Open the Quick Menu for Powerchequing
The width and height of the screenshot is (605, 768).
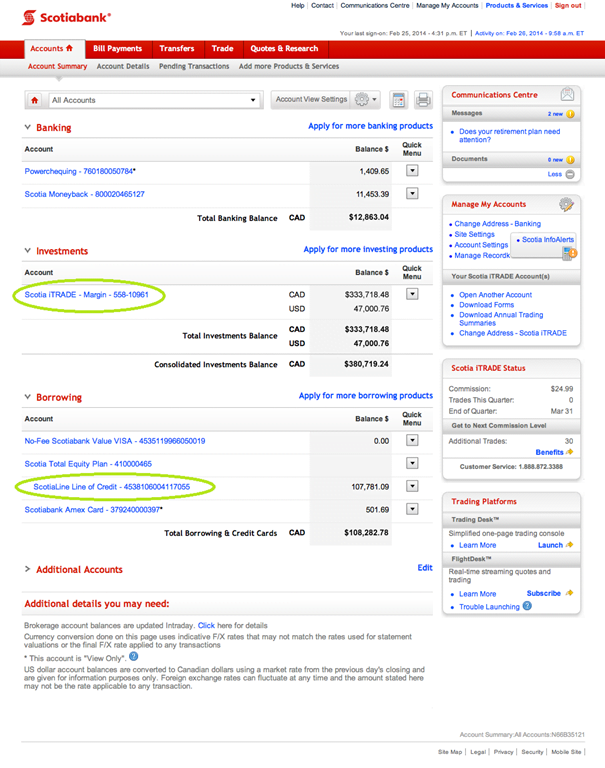(412, 171)
